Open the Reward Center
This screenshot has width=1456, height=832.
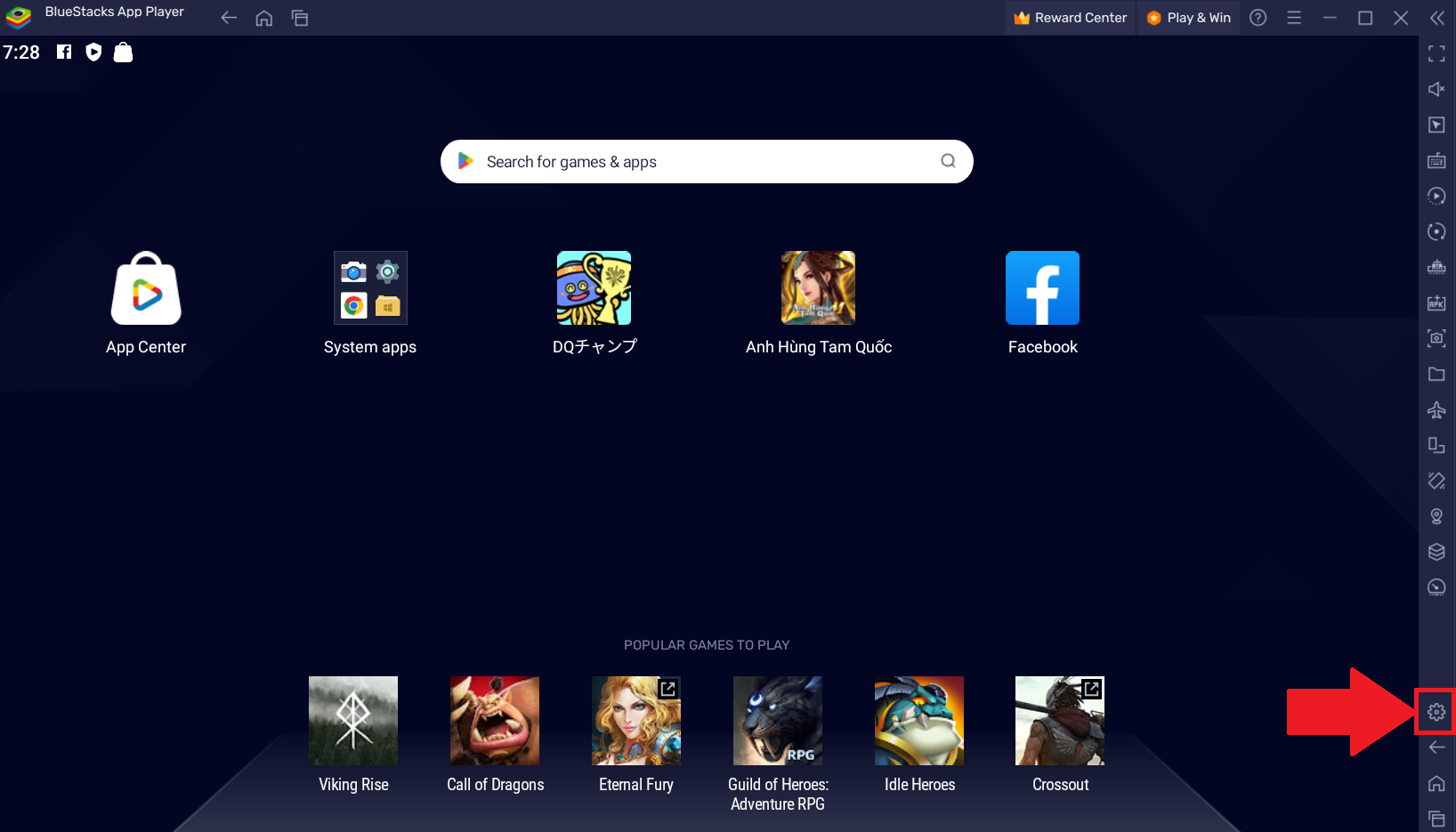tap(1070, 18)
